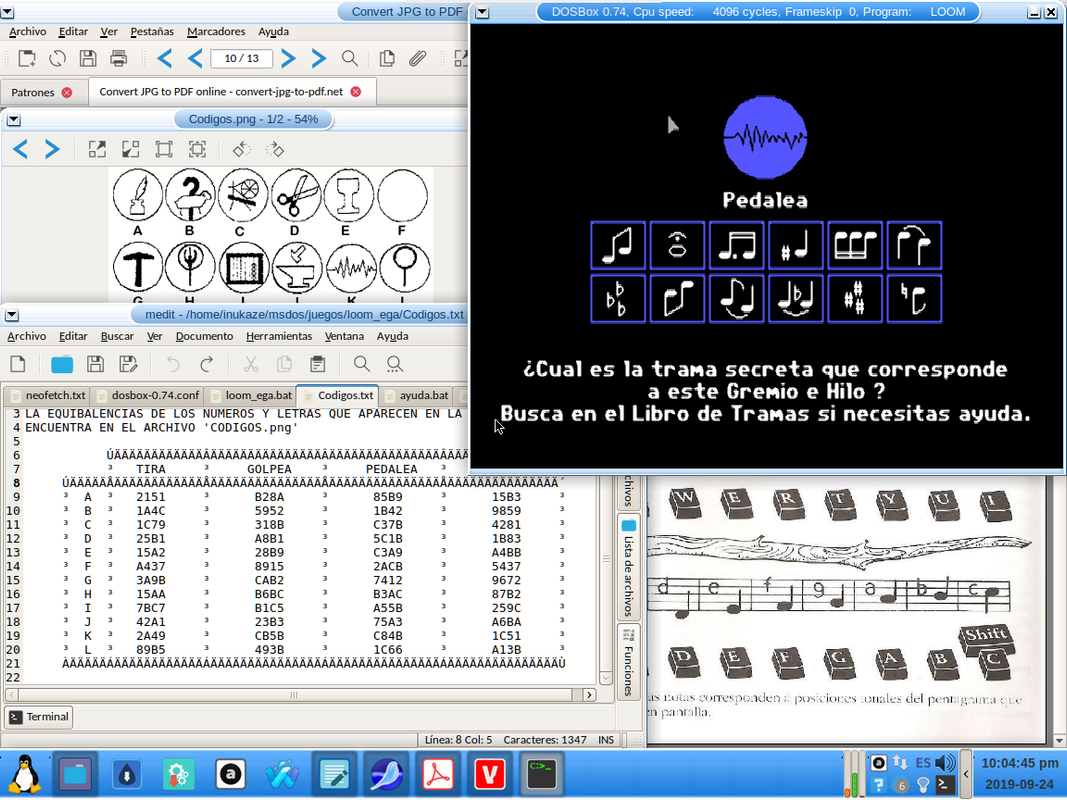The height and width of the screenshot is (800, 1067).
Task: Click paste icon in medit toolbar
Action: click(x=317, y=364)
